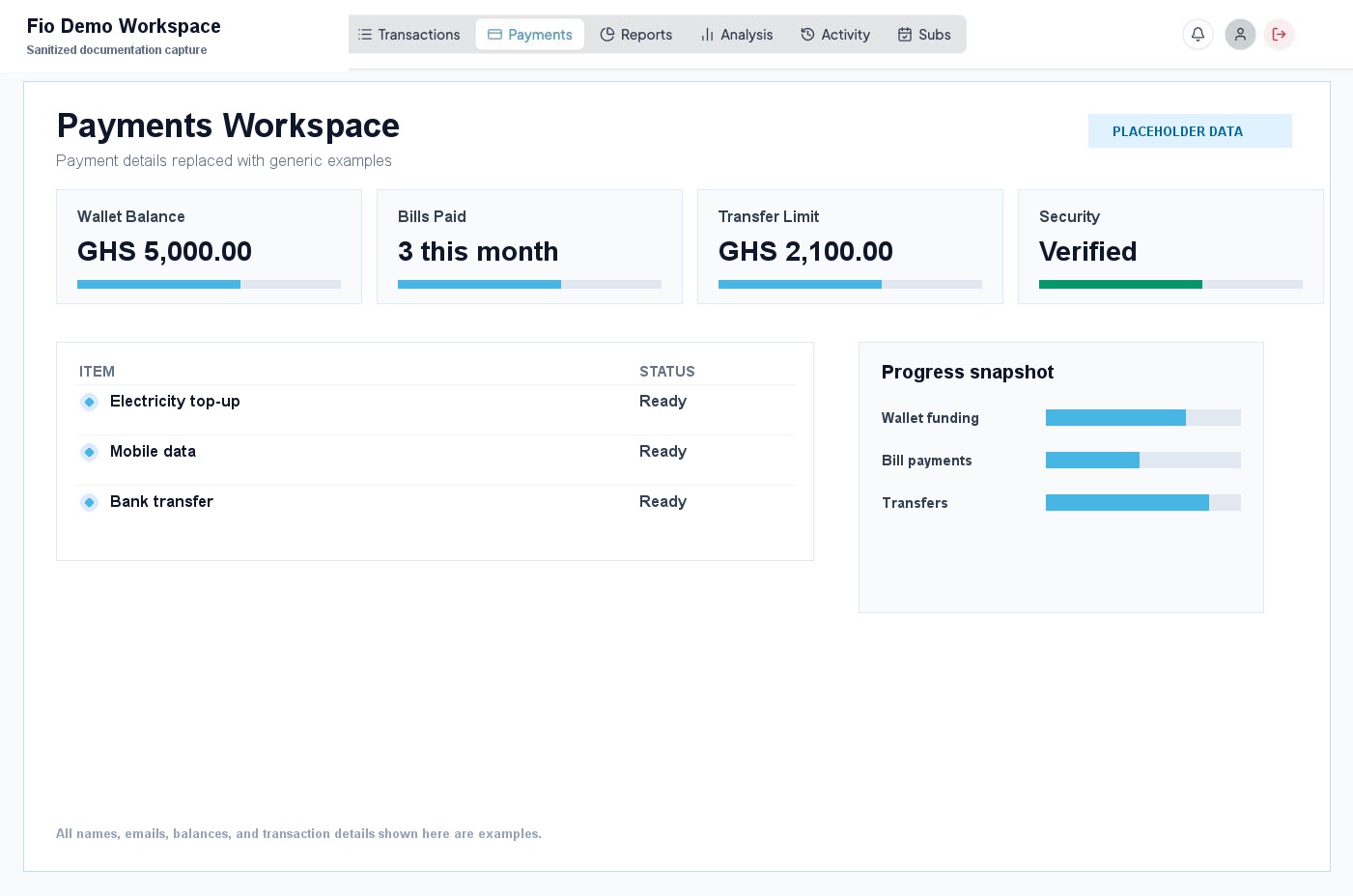Click the 3 this month value
Image resolution: width=1353 pixels, height=896 pixels.
(478, 252)
